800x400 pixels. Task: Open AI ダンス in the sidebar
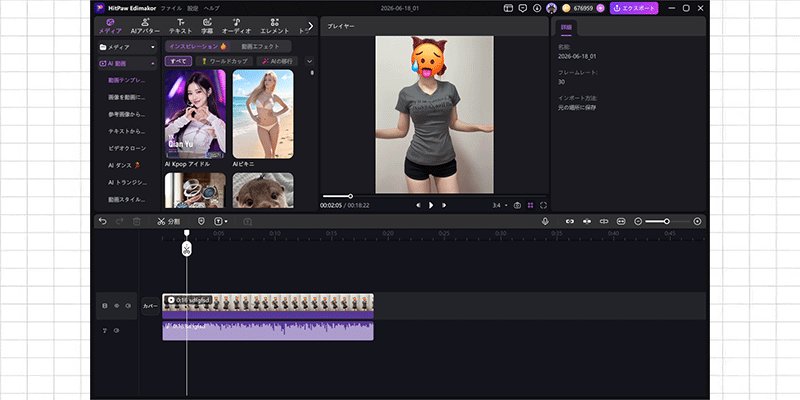(124, 165)
